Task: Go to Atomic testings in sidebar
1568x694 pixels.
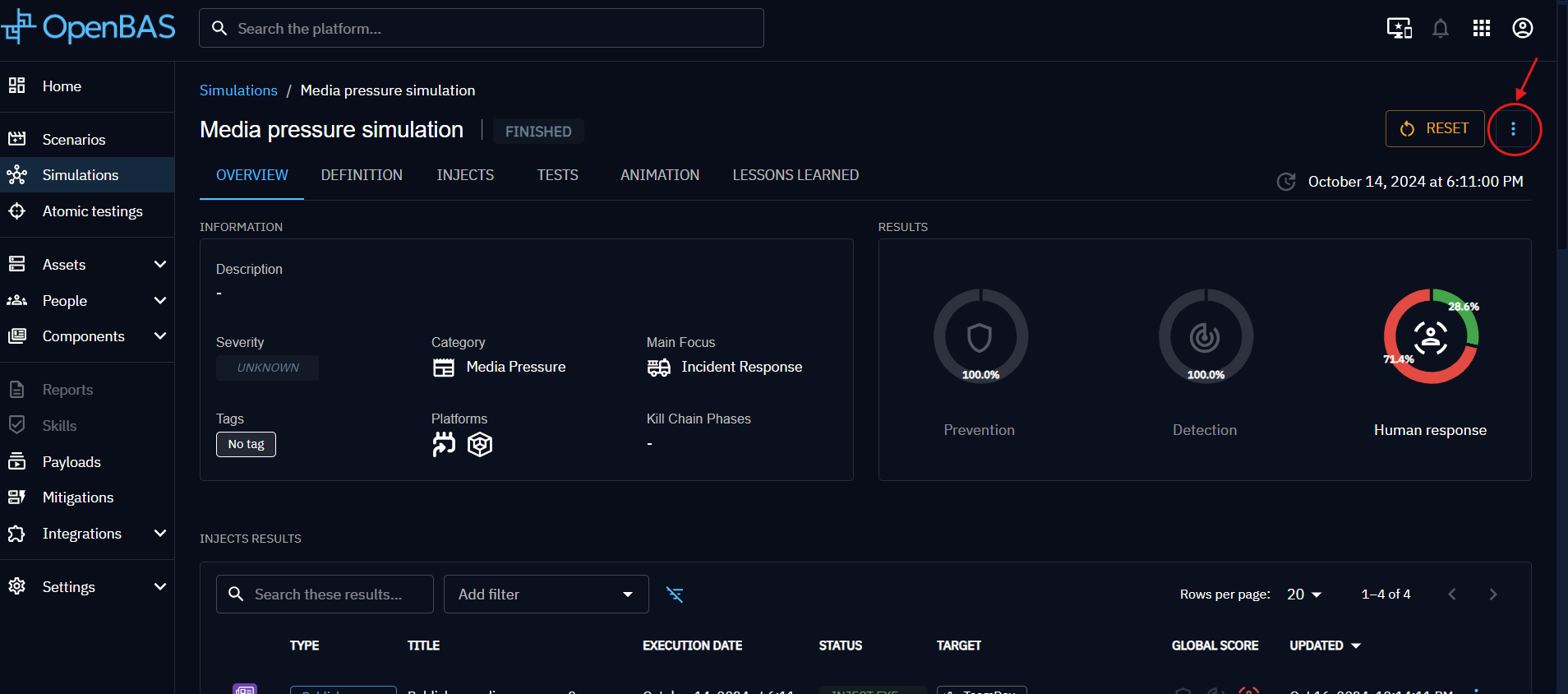Action: click(x=92, y=211)
